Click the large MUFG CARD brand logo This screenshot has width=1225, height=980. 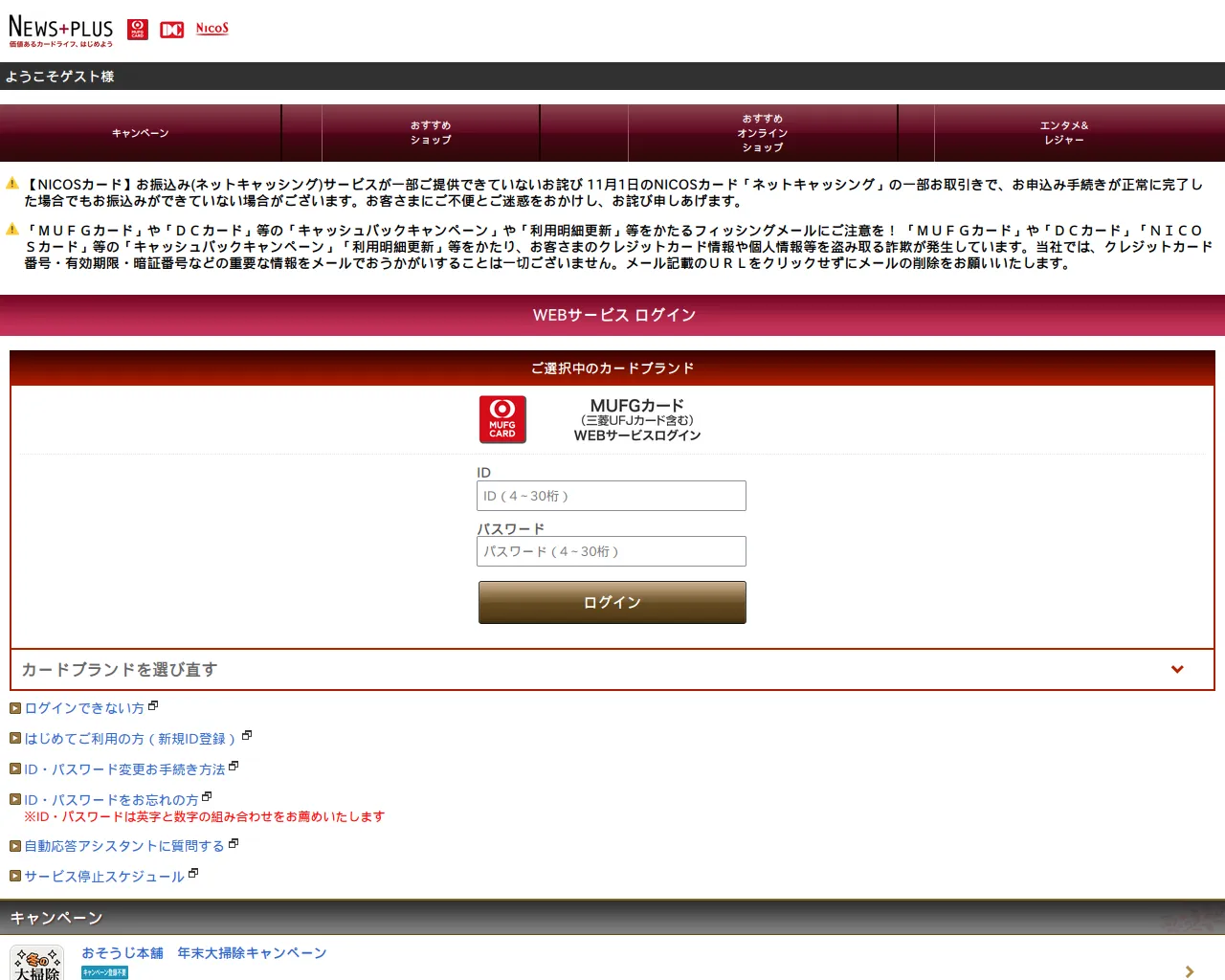(x=502, y=419)
